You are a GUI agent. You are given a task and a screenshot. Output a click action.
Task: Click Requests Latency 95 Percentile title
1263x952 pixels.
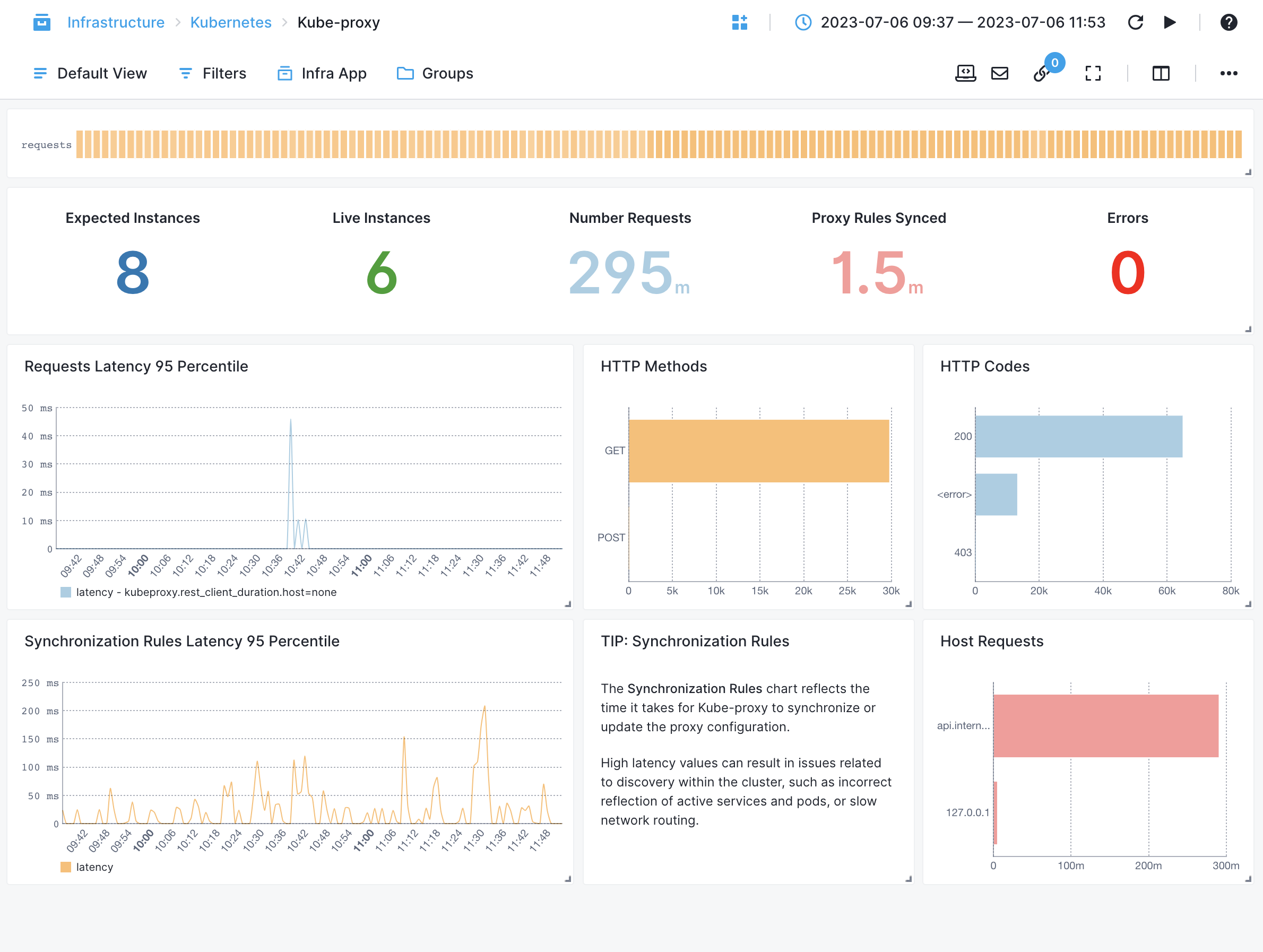click(136, 366)
